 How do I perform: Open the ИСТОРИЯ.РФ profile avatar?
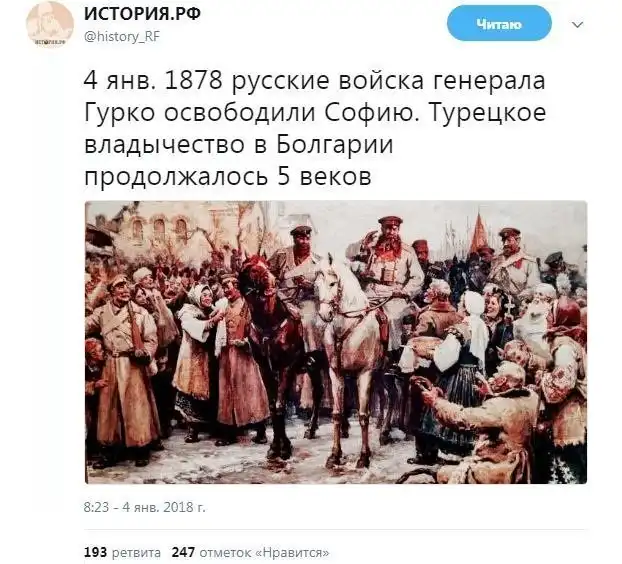pos(50,23)
